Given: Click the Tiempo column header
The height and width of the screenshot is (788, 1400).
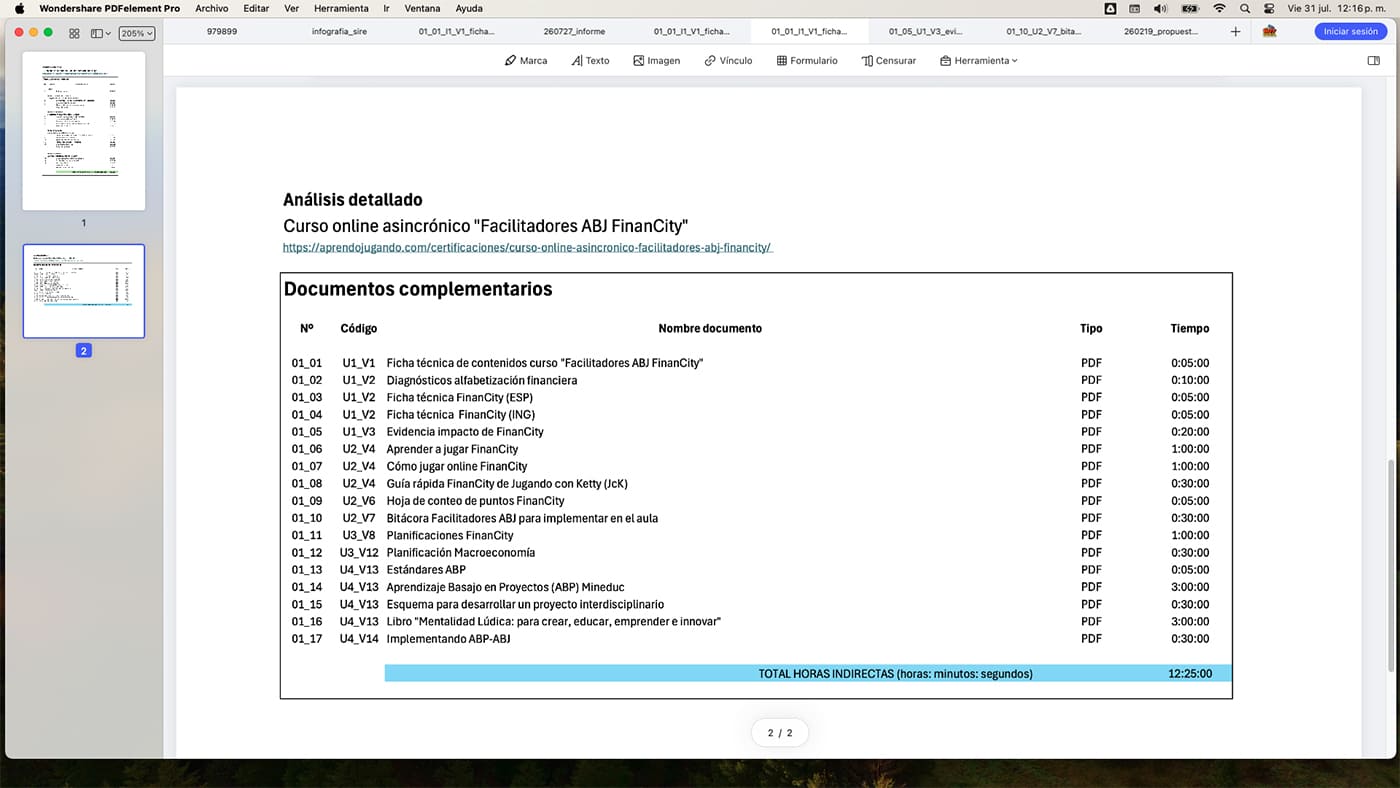Looking at the screenshot, I should 1190,328.
